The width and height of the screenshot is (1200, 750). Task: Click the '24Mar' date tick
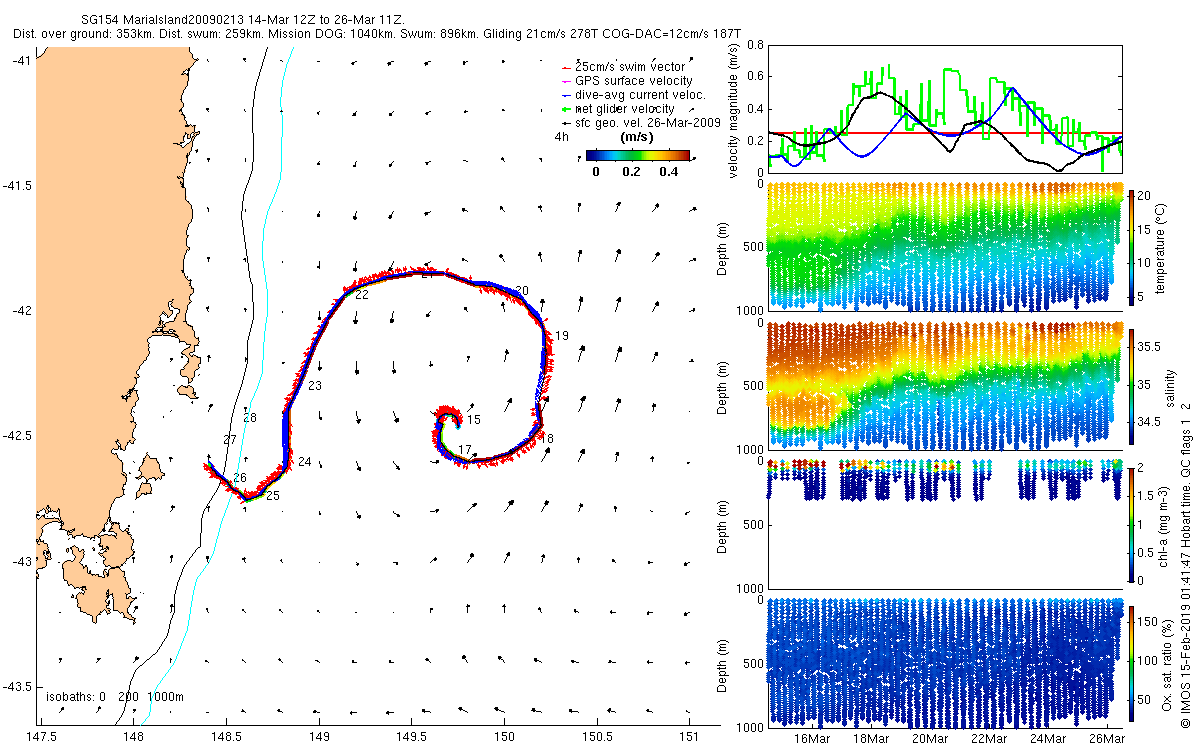pyautogui.click(x=1048, y=738)
